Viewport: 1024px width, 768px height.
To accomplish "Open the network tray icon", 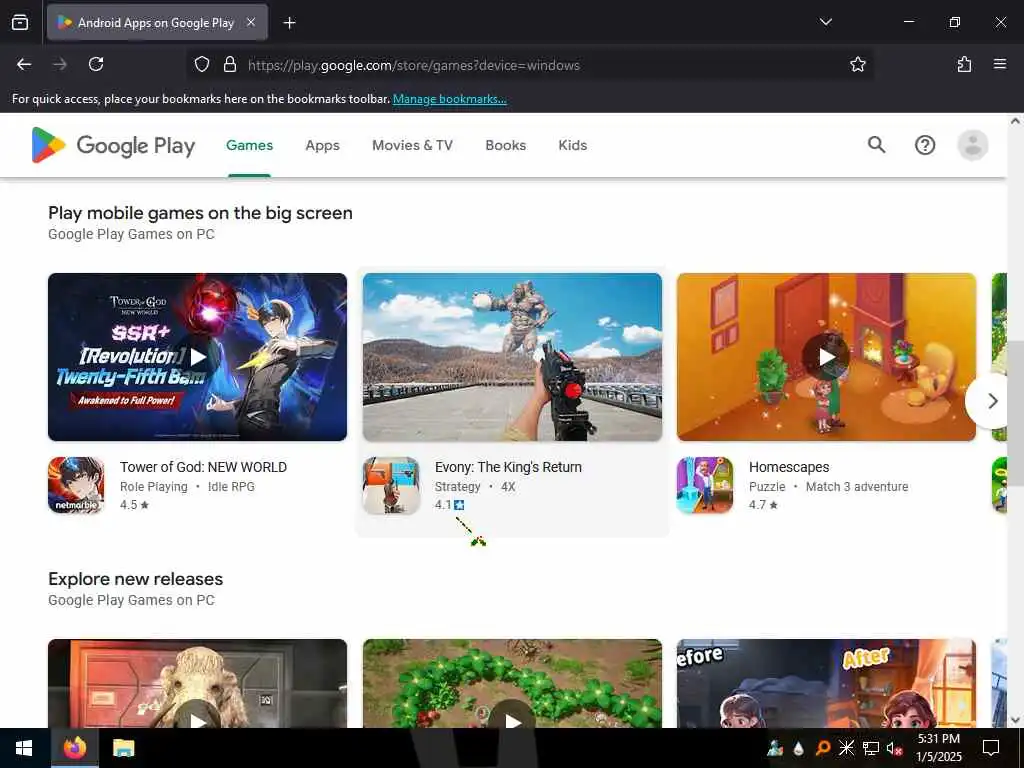I will (x=871, y=748).
